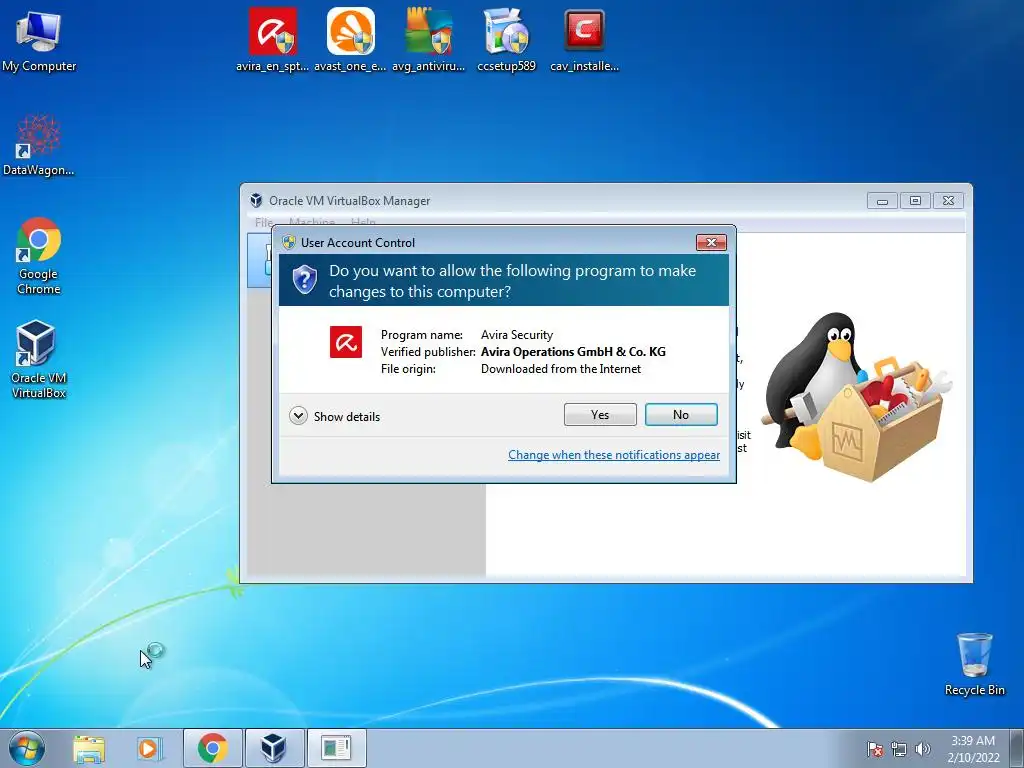
Task: Select the Google Chrome desktop shortcut
Action: point(39,256)
